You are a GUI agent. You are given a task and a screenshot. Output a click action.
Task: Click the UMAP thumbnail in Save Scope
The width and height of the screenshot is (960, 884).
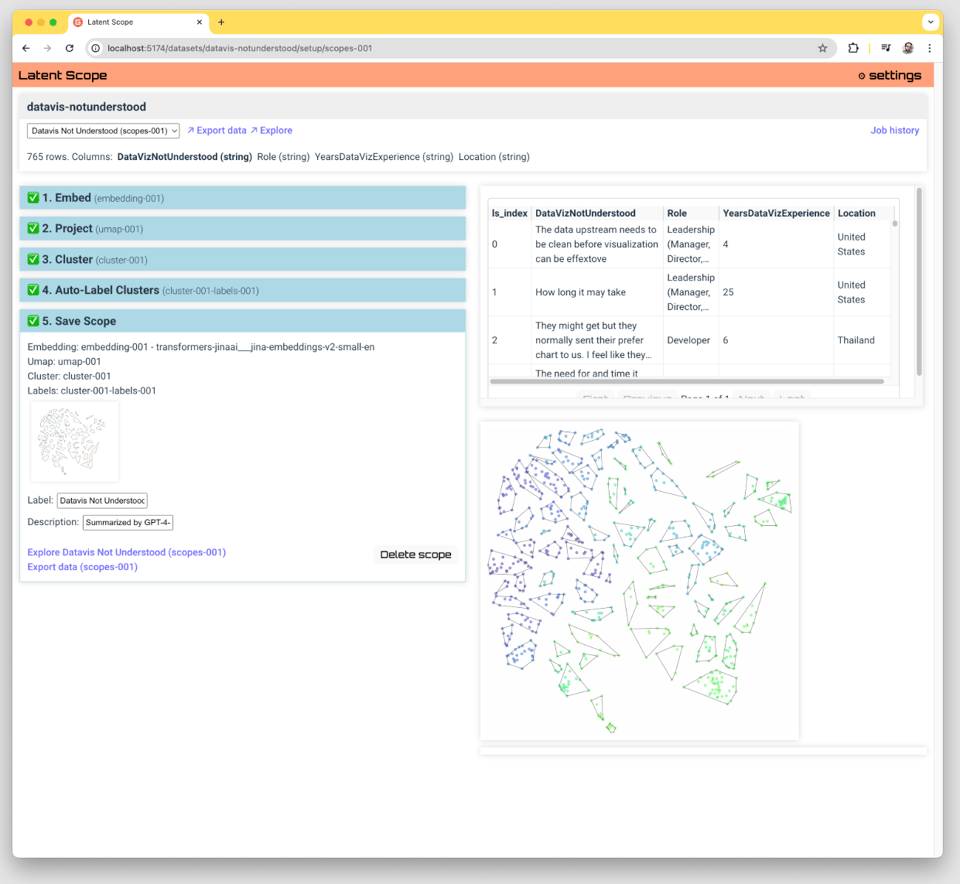coord(75,442)
